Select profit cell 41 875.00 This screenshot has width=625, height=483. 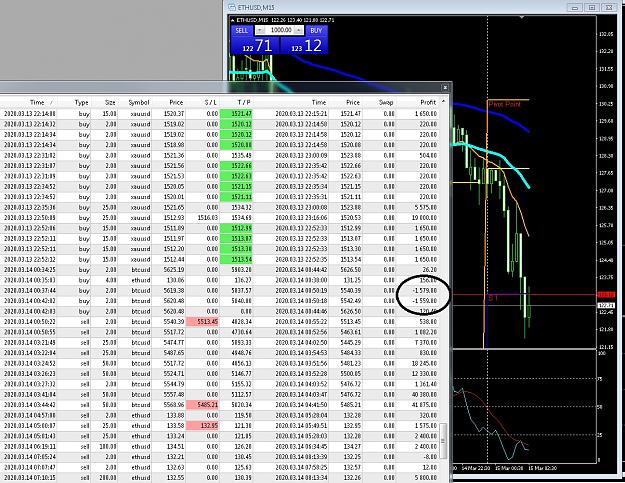[424, 405]
